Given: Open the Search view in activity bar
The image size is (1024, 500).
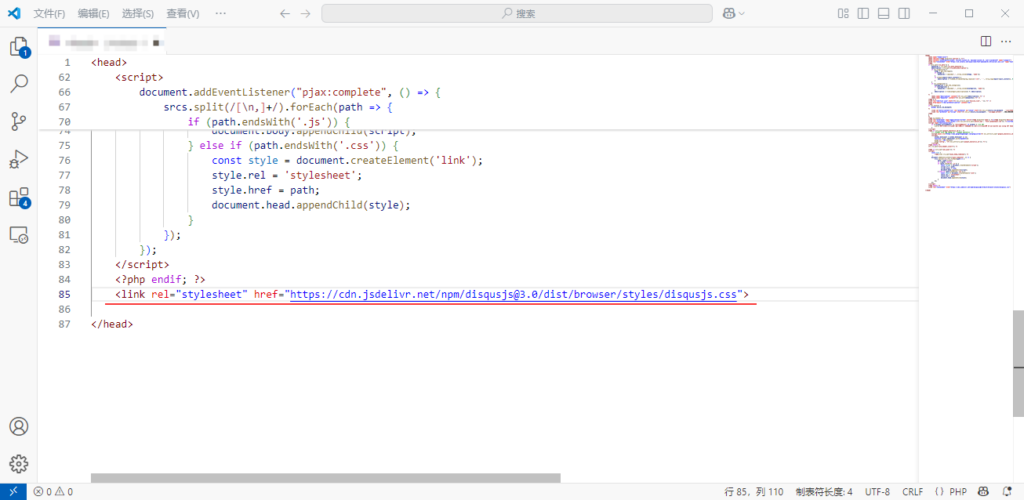Looking at the screenshot, I should pos(19,84).
